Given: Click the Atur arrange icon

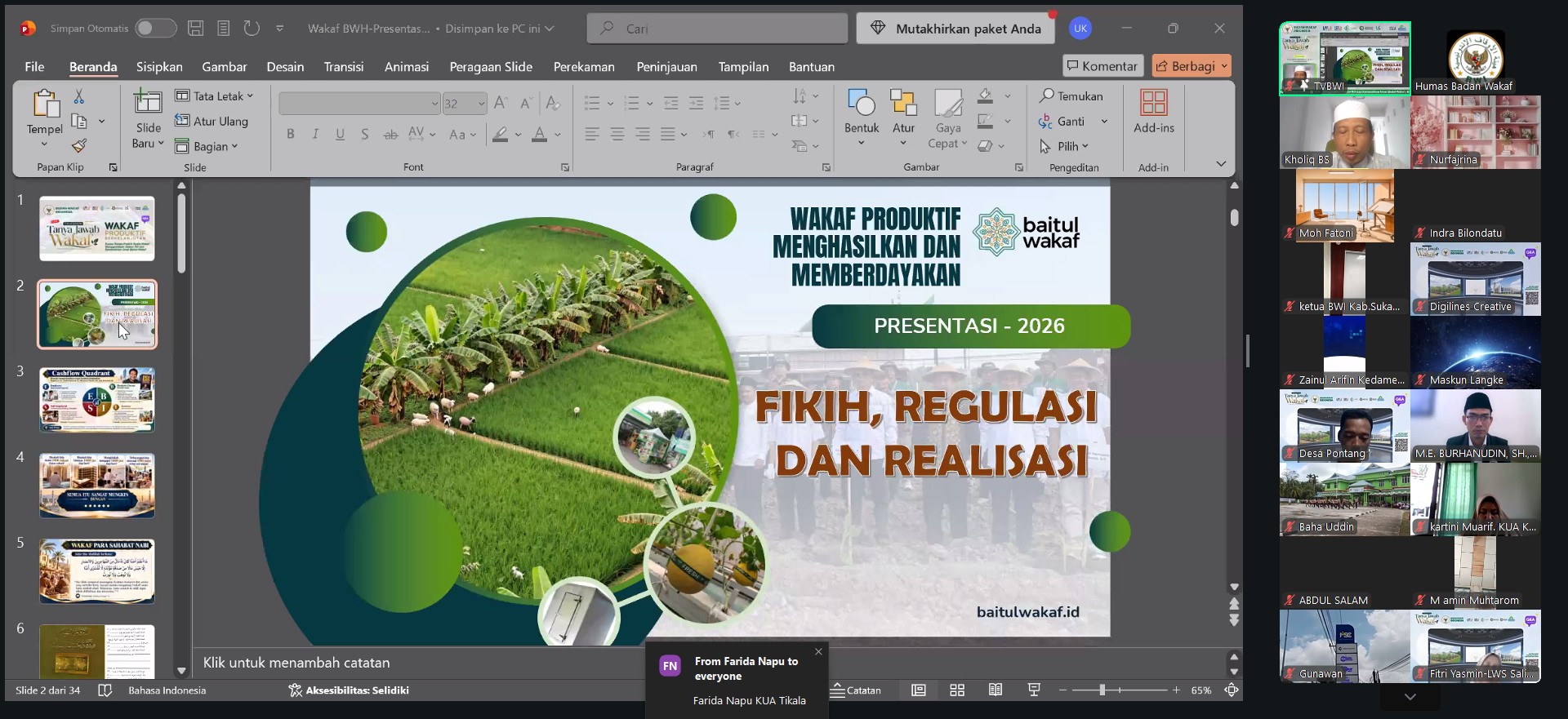Looking at the screenshot, I should [903, 103].
